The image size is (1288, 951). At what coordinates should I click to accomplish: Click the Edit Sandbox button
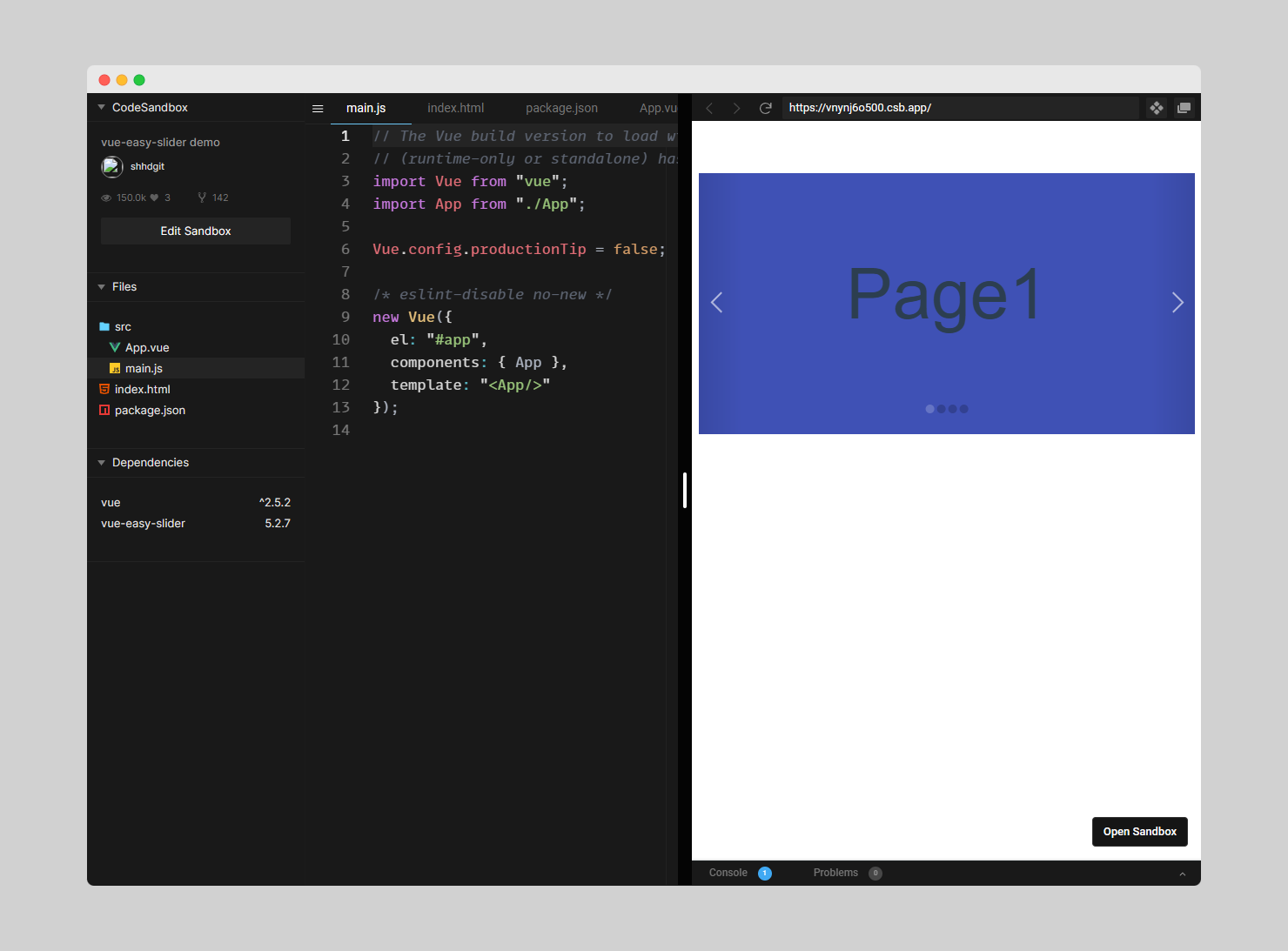(x=196, y=231)
